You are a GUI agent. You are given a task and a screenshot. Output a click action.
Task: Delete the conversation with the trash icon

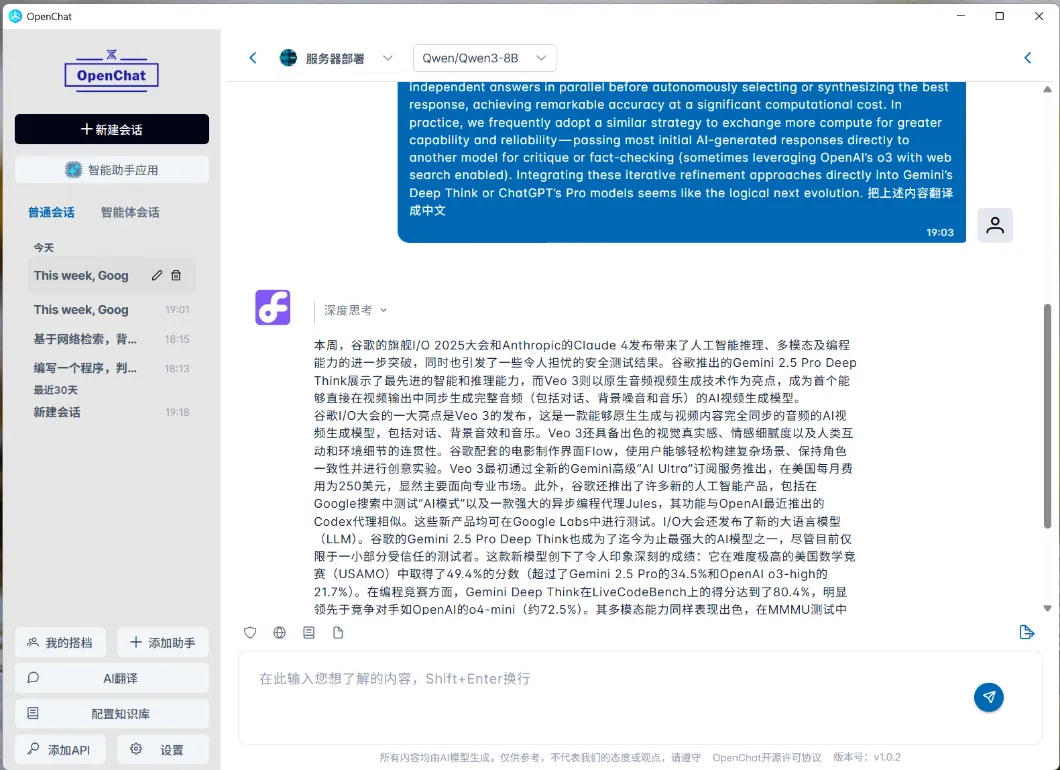click(176, 275)
